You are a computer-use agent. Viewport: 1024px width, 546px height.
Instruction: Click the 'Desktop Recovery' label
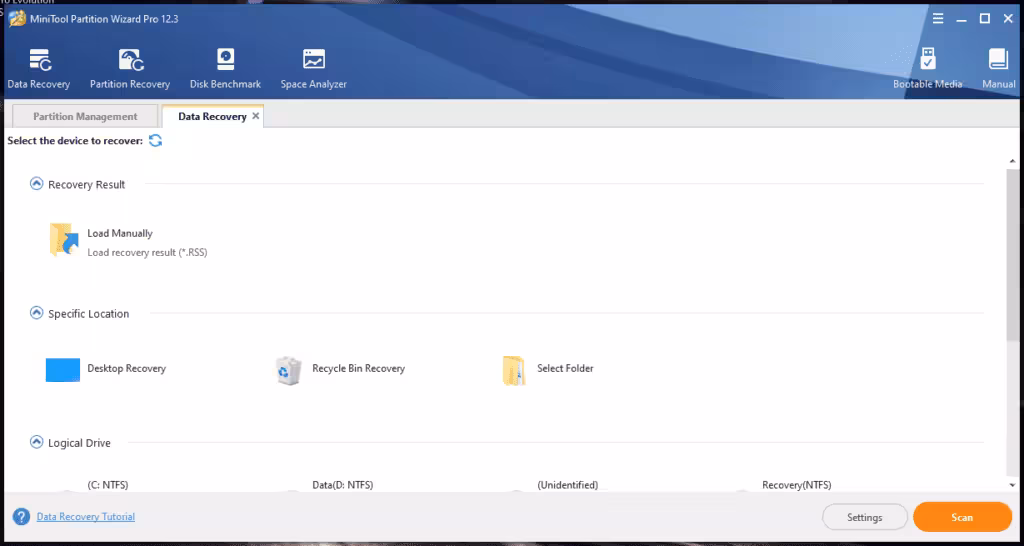127,368
